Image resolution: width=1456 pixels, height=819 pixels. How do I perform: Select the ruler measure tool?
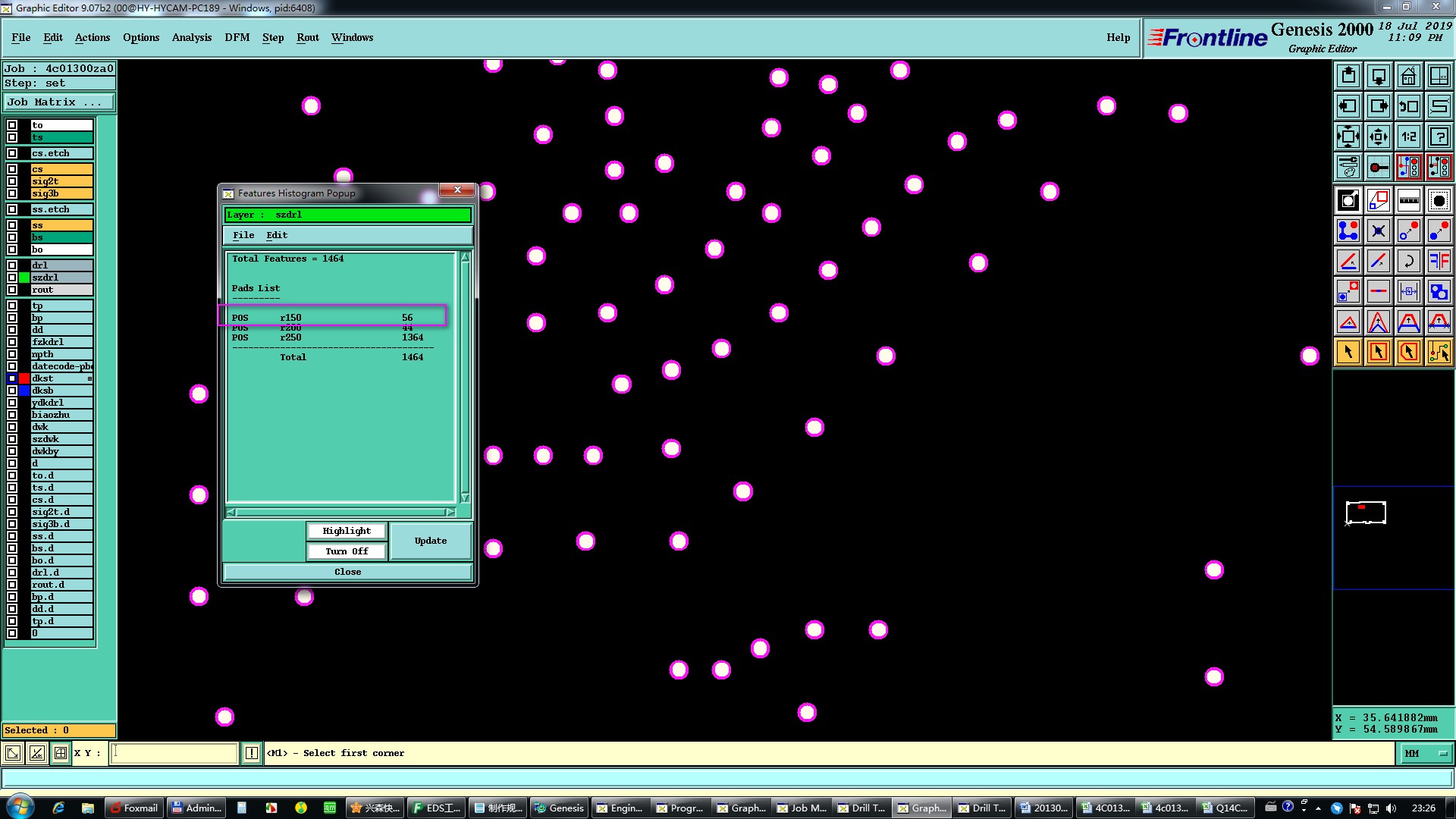coord(1408,200)
